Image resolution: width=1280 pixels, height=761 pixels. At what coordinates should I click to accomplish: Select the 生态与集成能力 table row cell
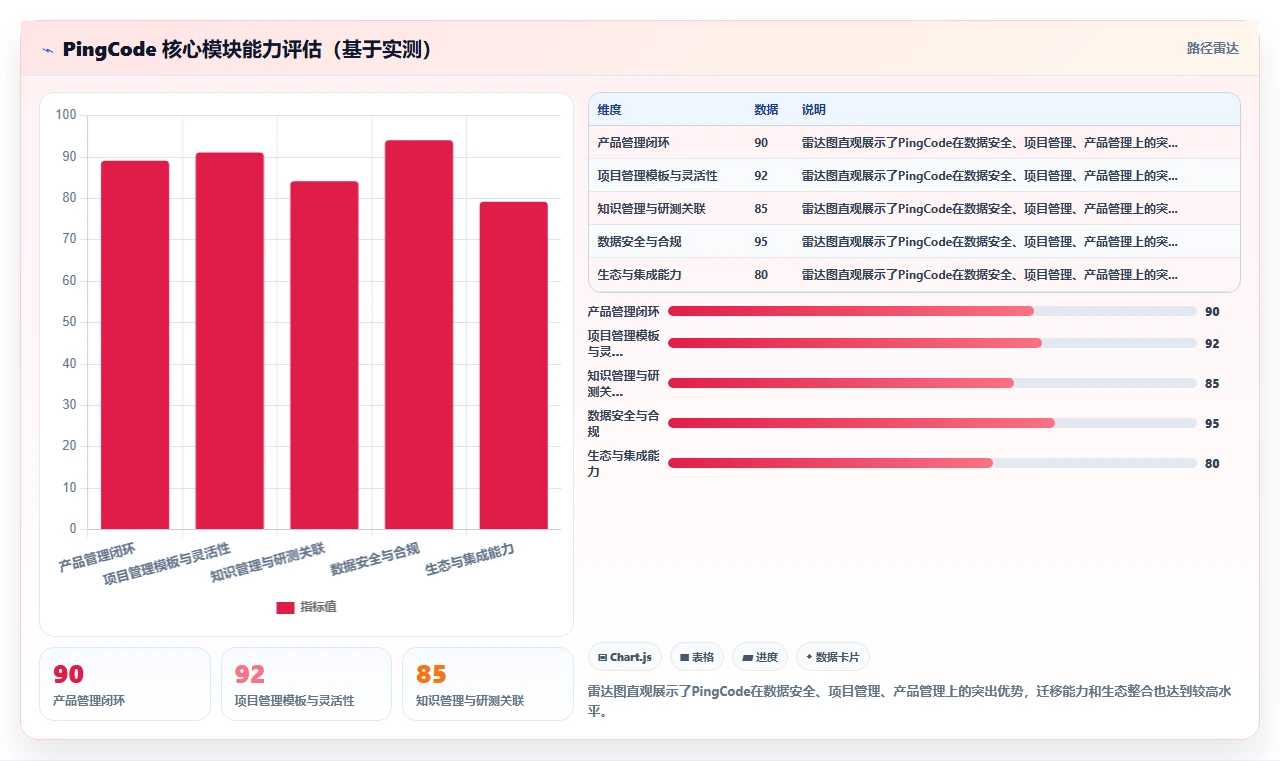(x=639, y=275)
